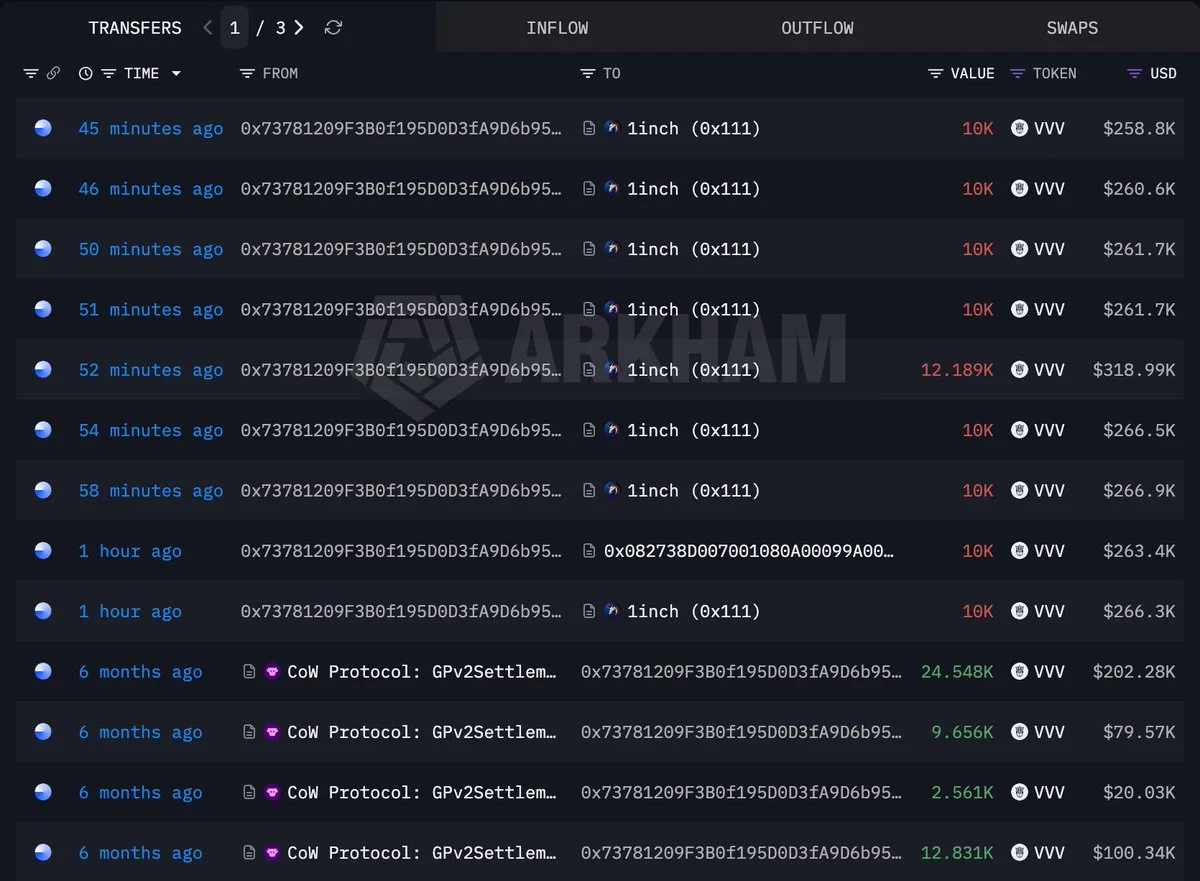Image resolution: width=1200 pixels, height=881 pixels.
Task: Open the FROM column filter
Action: [x=248, y=73]
